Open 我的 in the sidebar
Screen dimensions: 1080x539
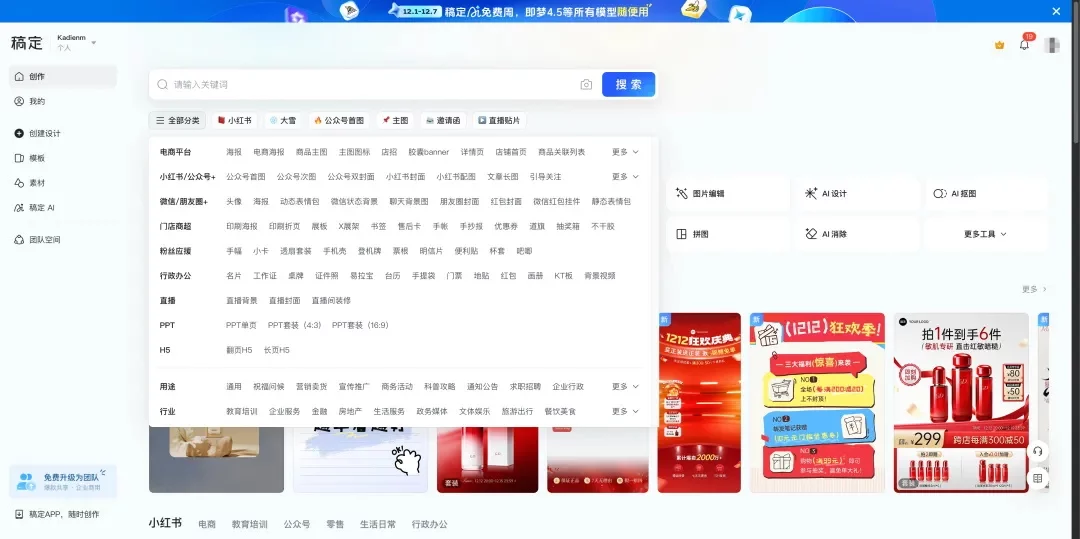pyautogui.click(x=63, y=101)
